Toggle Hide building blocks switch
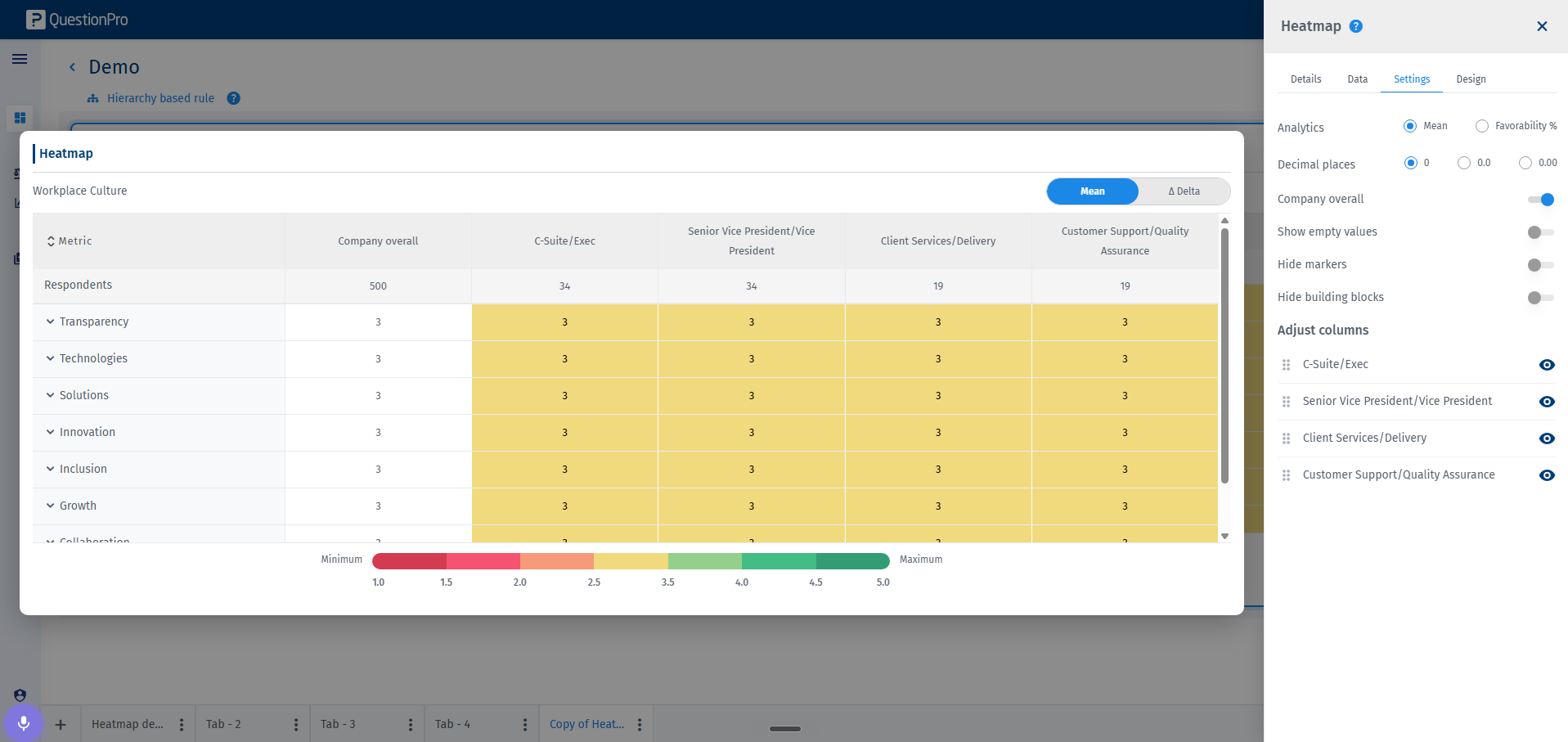1568x742 pixels. pos(1541,298)
